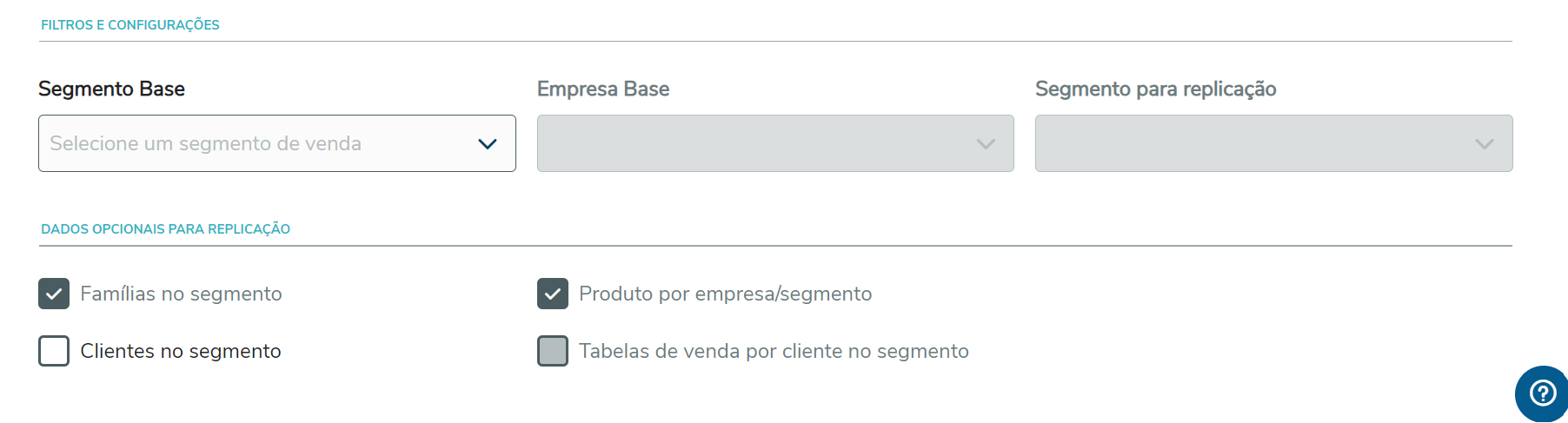Click the 'Produto por empresa/segmento' label text
Screen dimensions: 1568x423
coord(725,294)
